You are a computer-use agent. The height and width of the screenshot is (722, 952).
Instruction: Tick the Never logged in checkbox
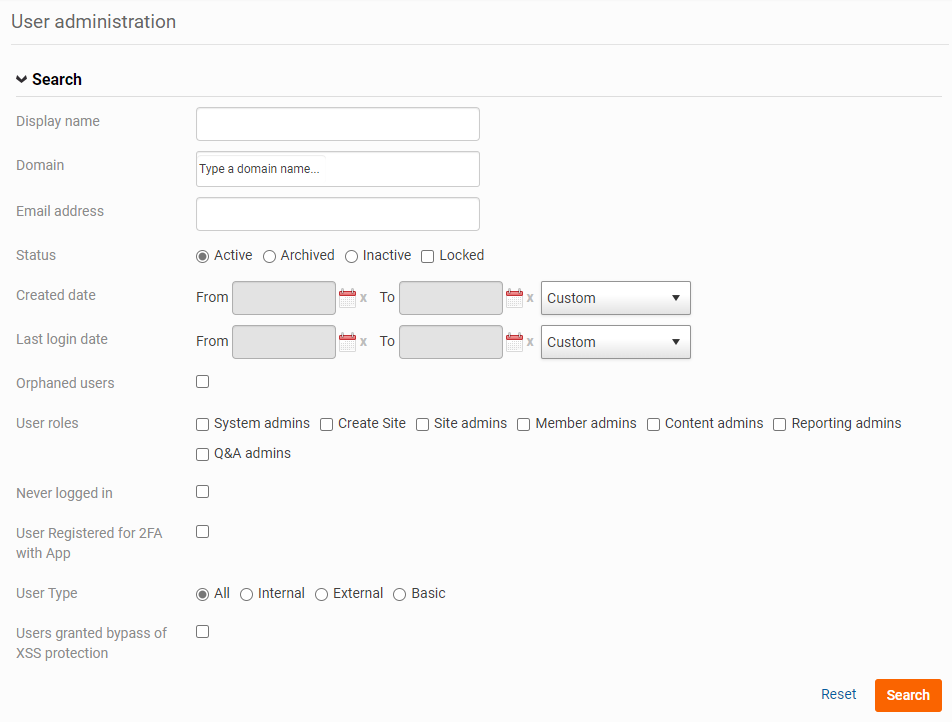[x=203, y=492]
